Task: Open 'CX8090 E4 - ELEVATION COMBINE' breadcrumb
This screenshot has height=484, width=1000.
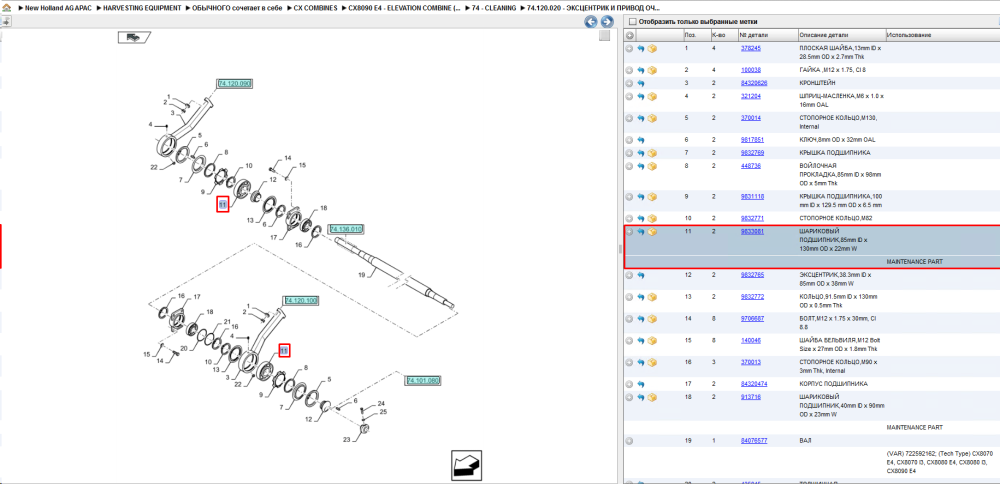Action: tap(403, 8)
